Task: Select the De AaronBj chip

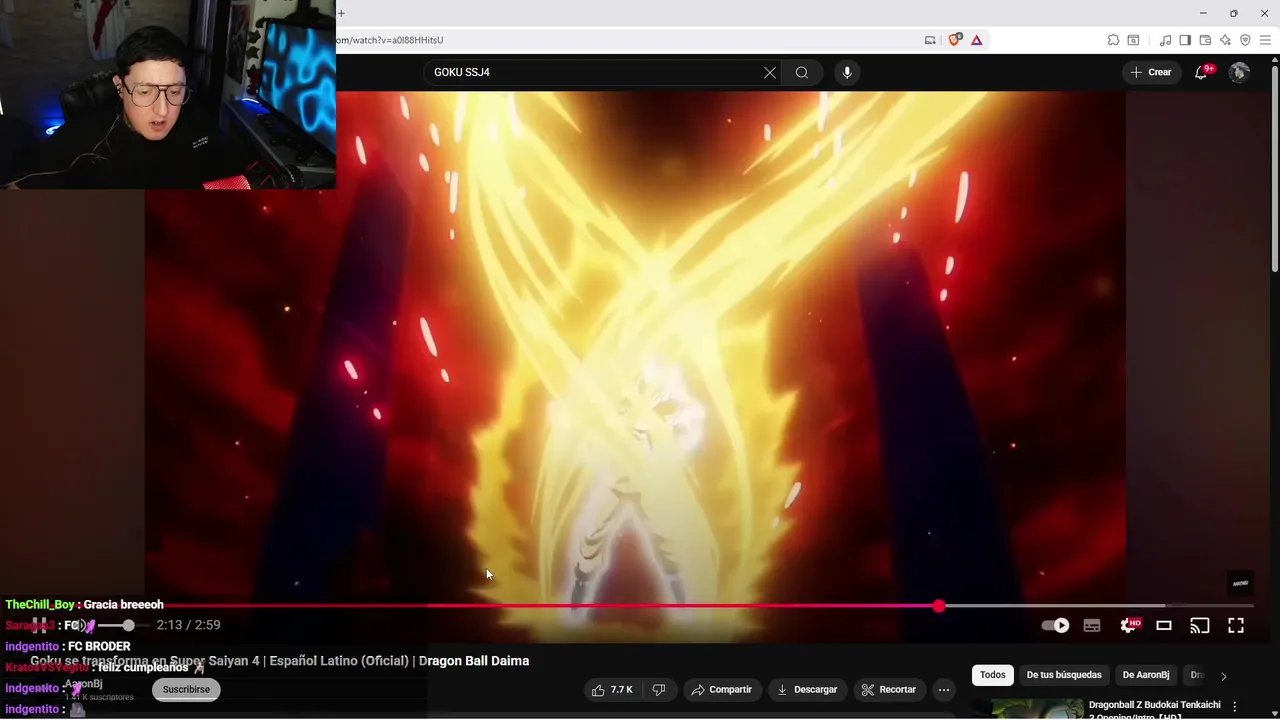Action: (x=1146, y=675)
